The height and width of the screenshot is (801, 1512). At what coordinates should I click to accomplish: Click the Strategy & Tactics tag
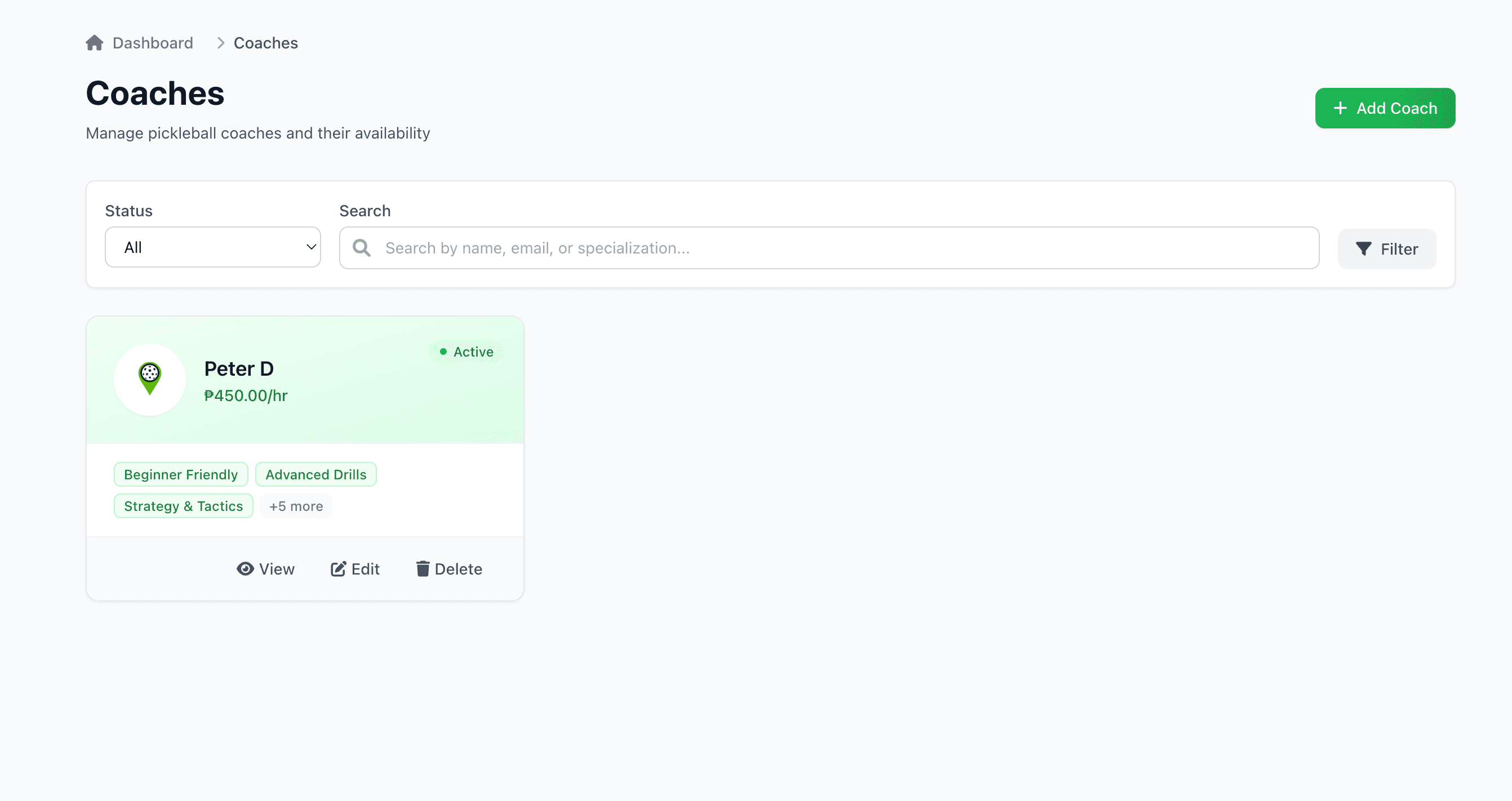coord(183,505)
